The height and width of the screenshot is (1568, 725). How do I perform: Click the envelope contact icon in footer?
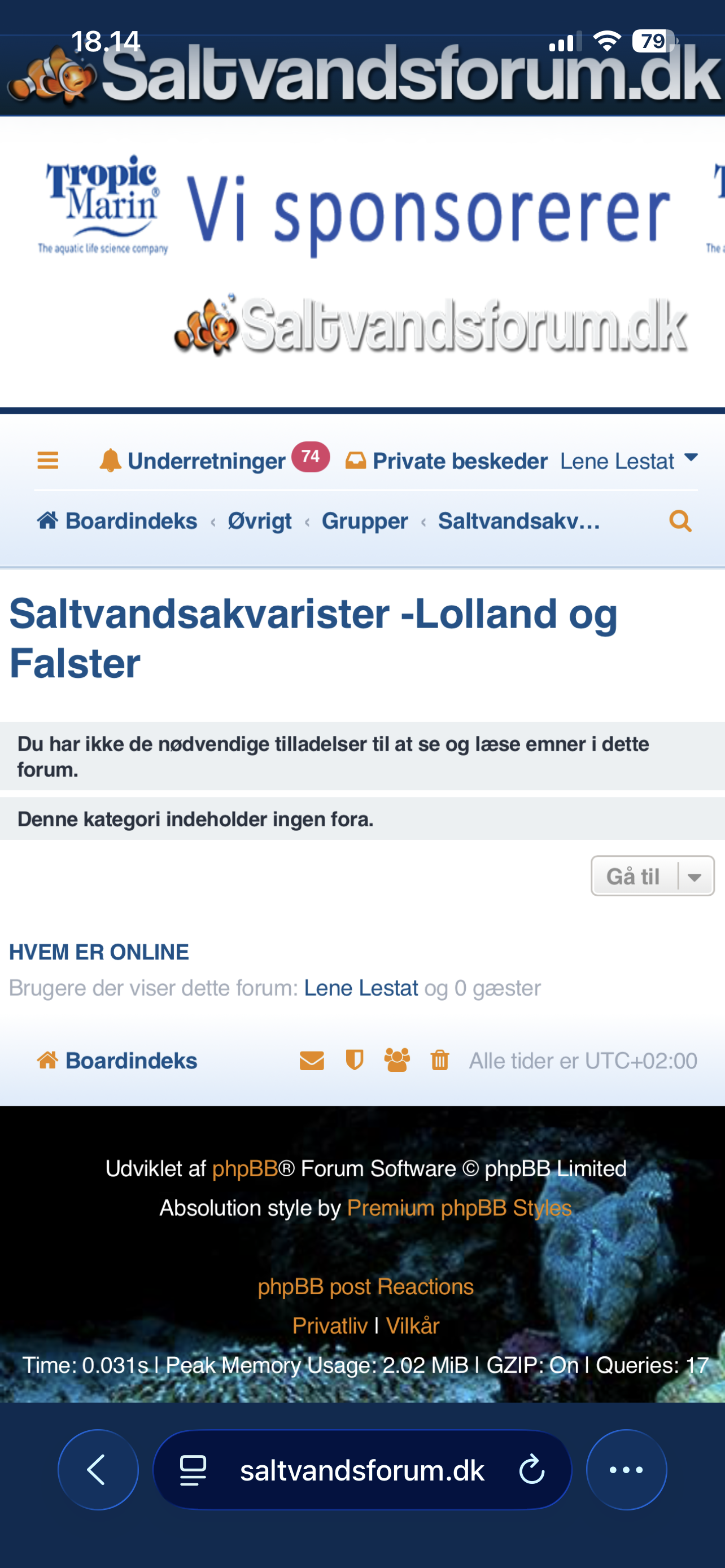tap(312, 1061)
